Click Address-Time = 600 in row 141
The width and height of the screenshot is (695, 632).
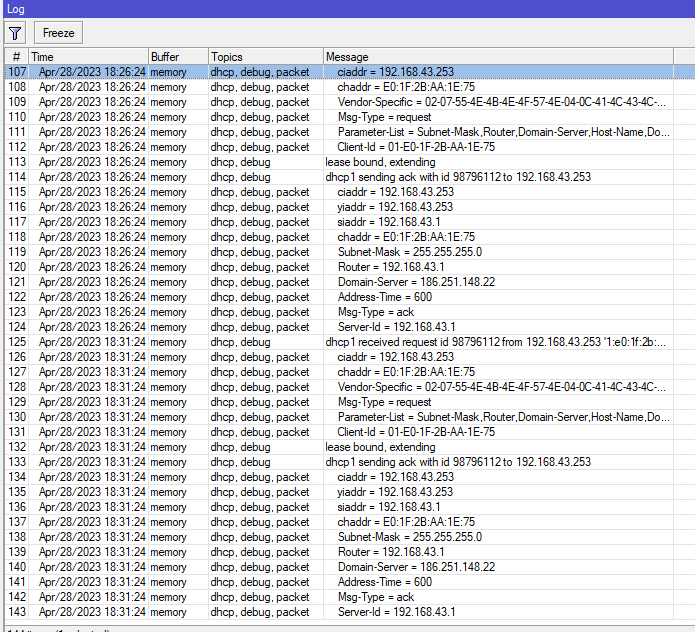point(385,582)
